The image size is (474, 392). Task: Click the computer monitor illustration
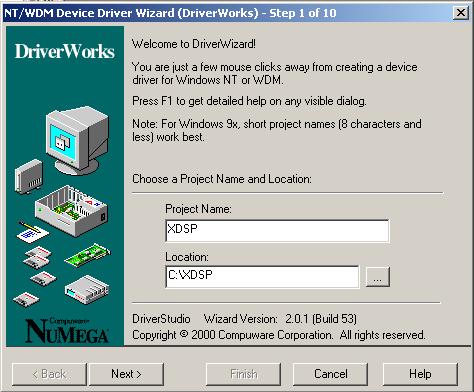(x=77, y=140)
